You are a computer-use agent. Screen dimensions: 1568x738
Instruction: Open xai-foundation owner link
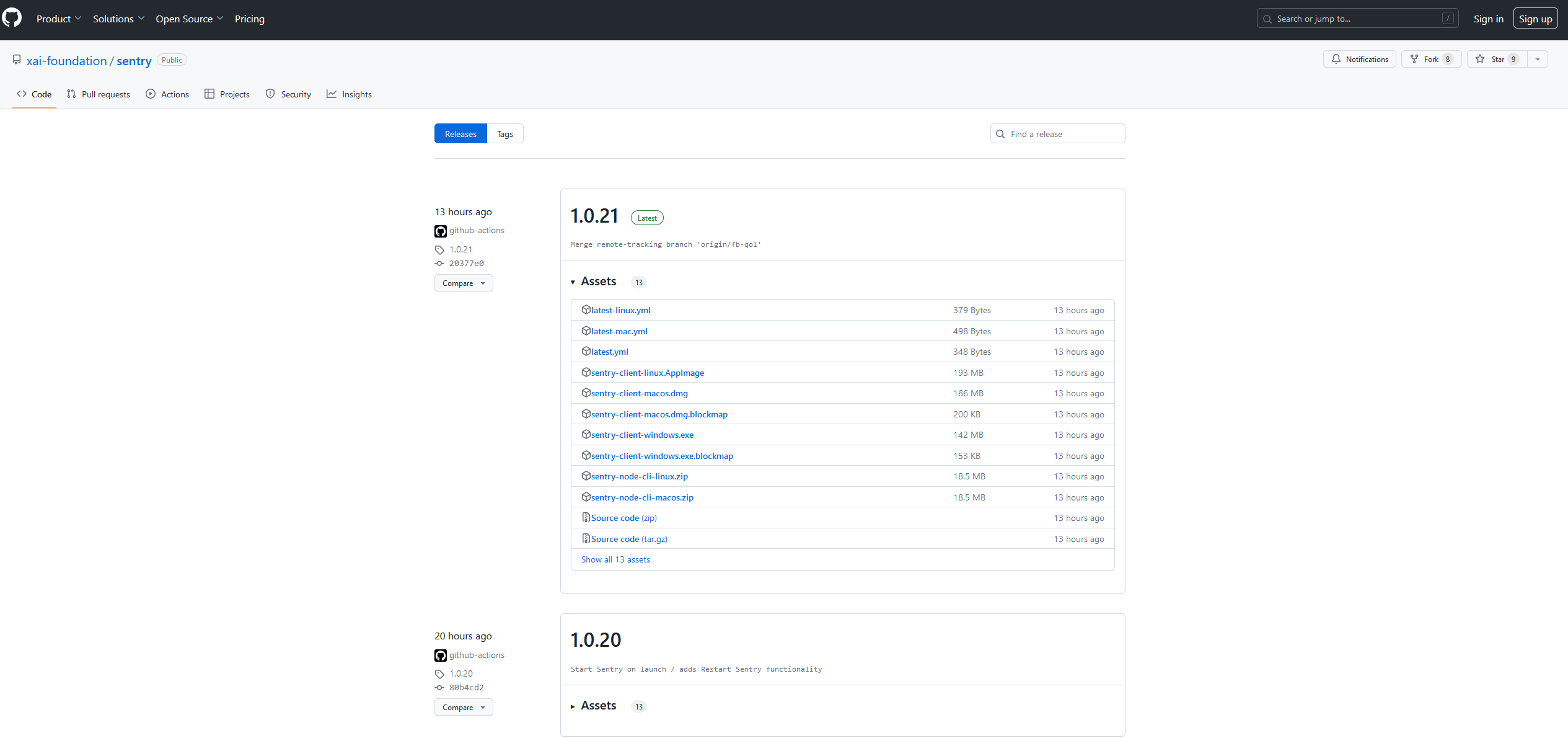(x=67, y=61)
